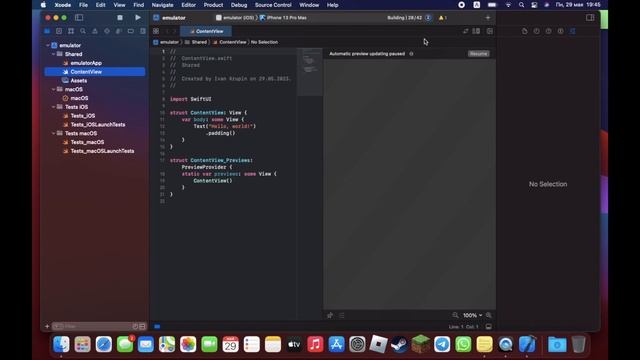Open the Test navigator diamond icon
640x360 pixels.
[107, 31]
